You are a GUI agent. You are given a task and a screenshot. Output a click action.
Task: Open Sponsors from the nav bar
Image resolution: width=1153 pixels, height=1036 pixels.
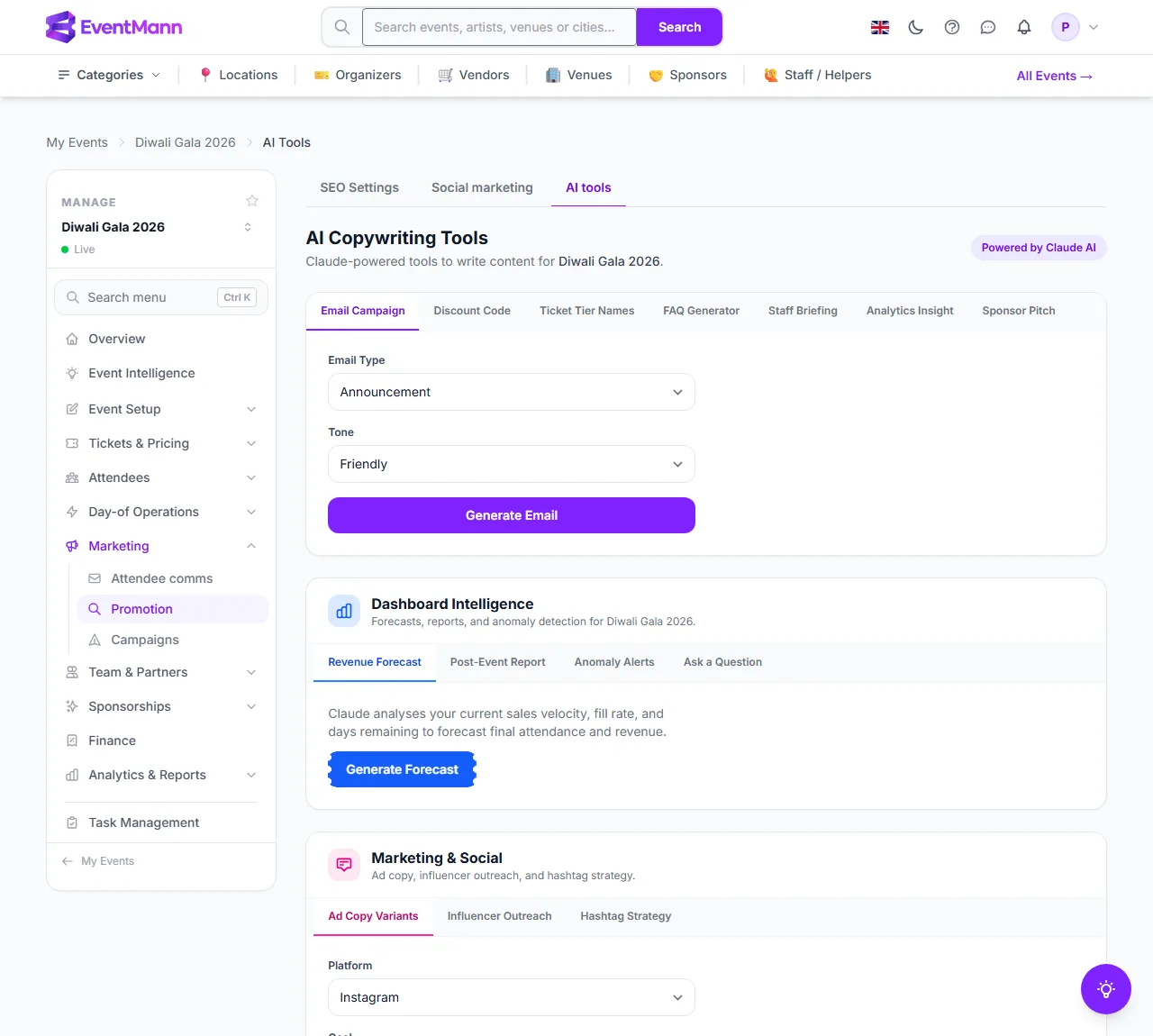(x=687, y=75)
